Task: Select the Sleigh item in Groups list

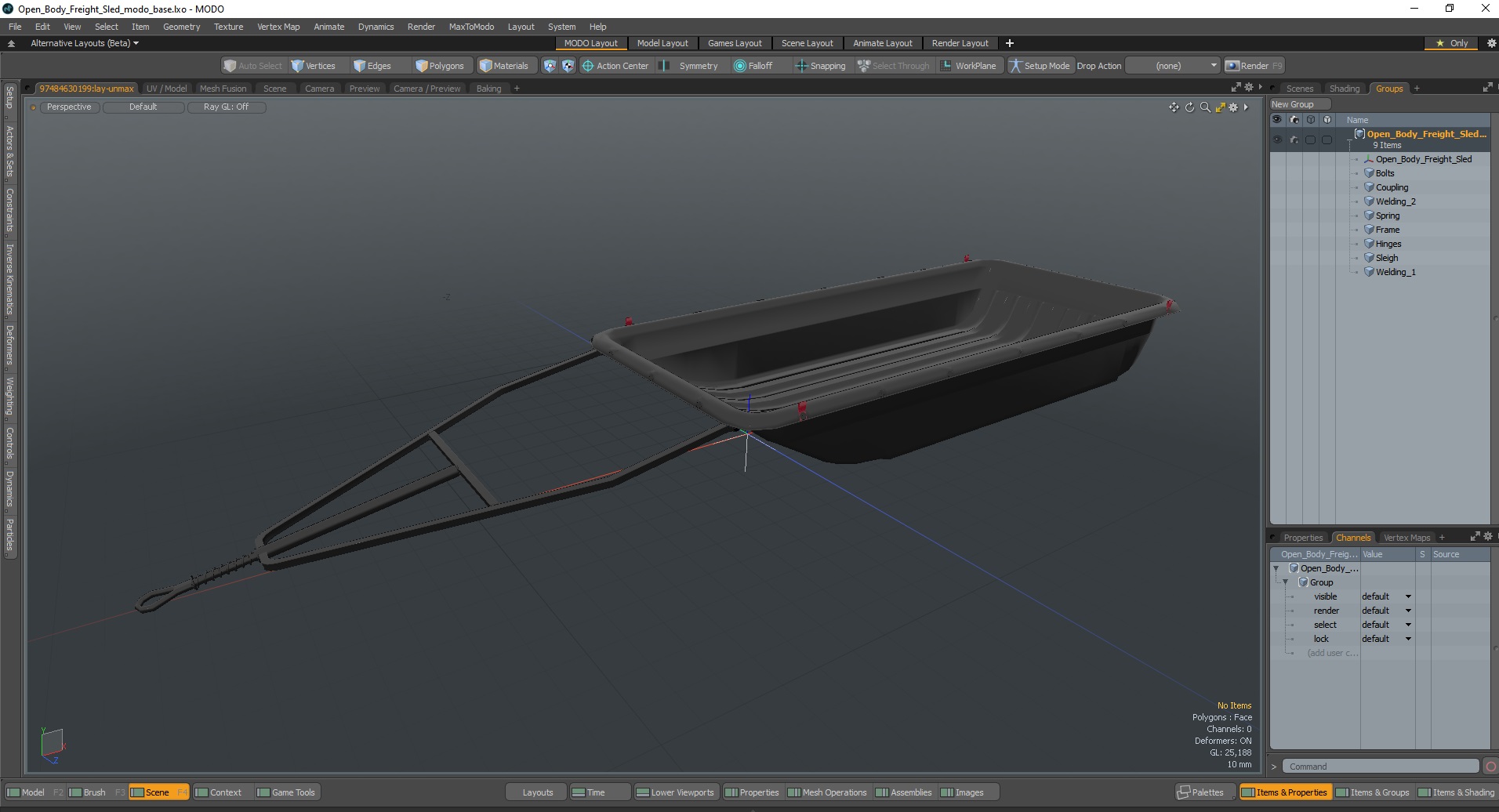Action: pos(1386,258)
